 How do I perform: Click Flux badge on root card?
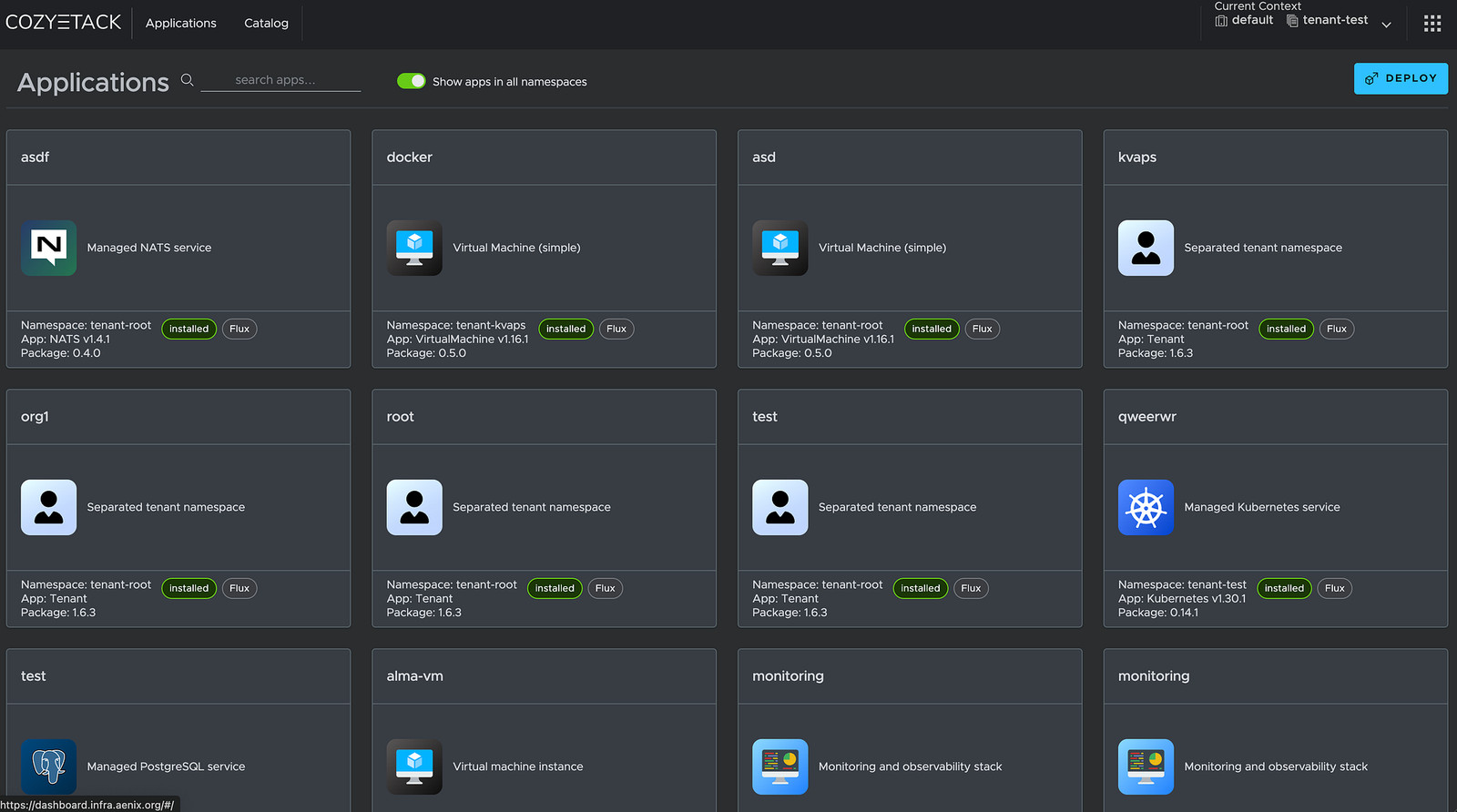tap(606, 588)
